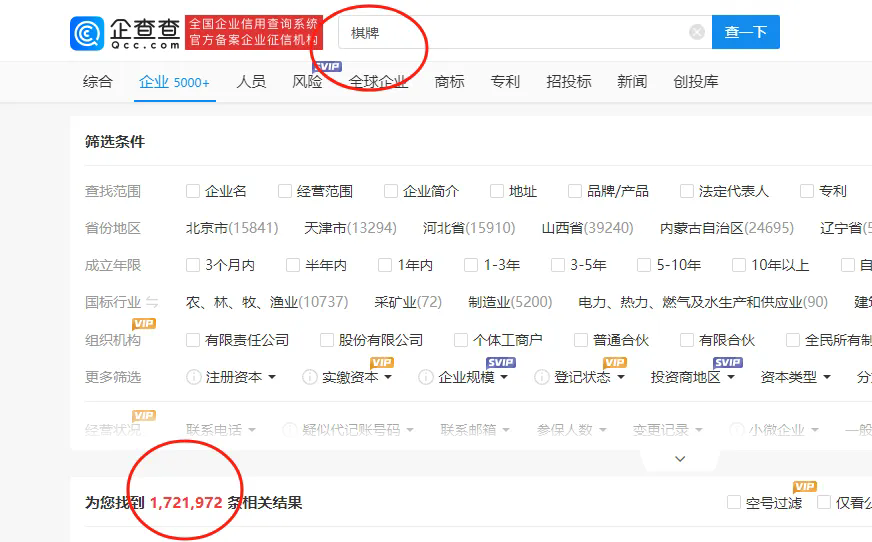The image size is (872, 542).
Task: Enable the 有限责任公司 checkbox
Action: pos(193,340)
